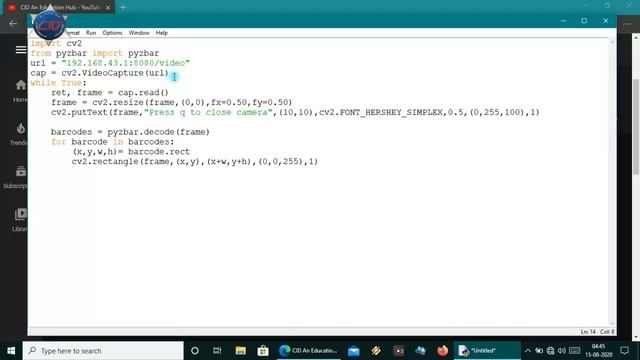Viewport: 640px width, 360px height.
Task: Click 'barcode.rect' in the code
Action: tap(159, 151)
